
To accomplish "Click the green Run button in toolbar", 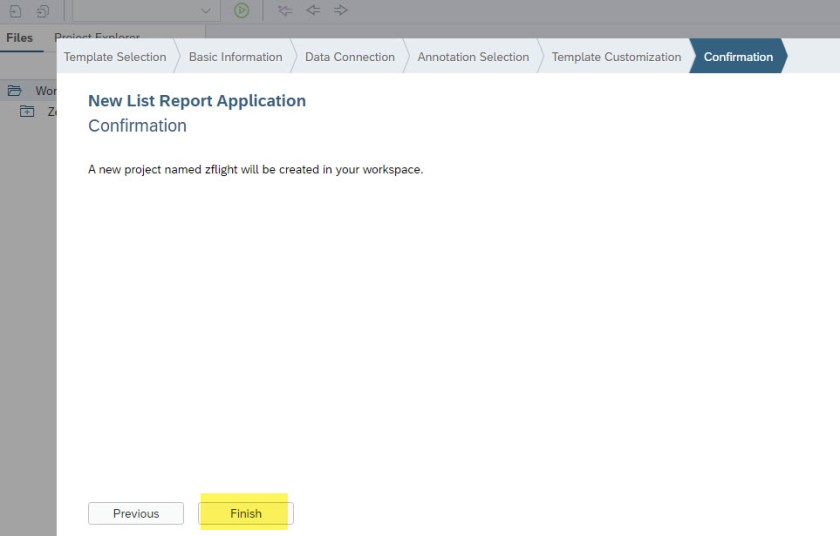I will (x=241, y=10).
